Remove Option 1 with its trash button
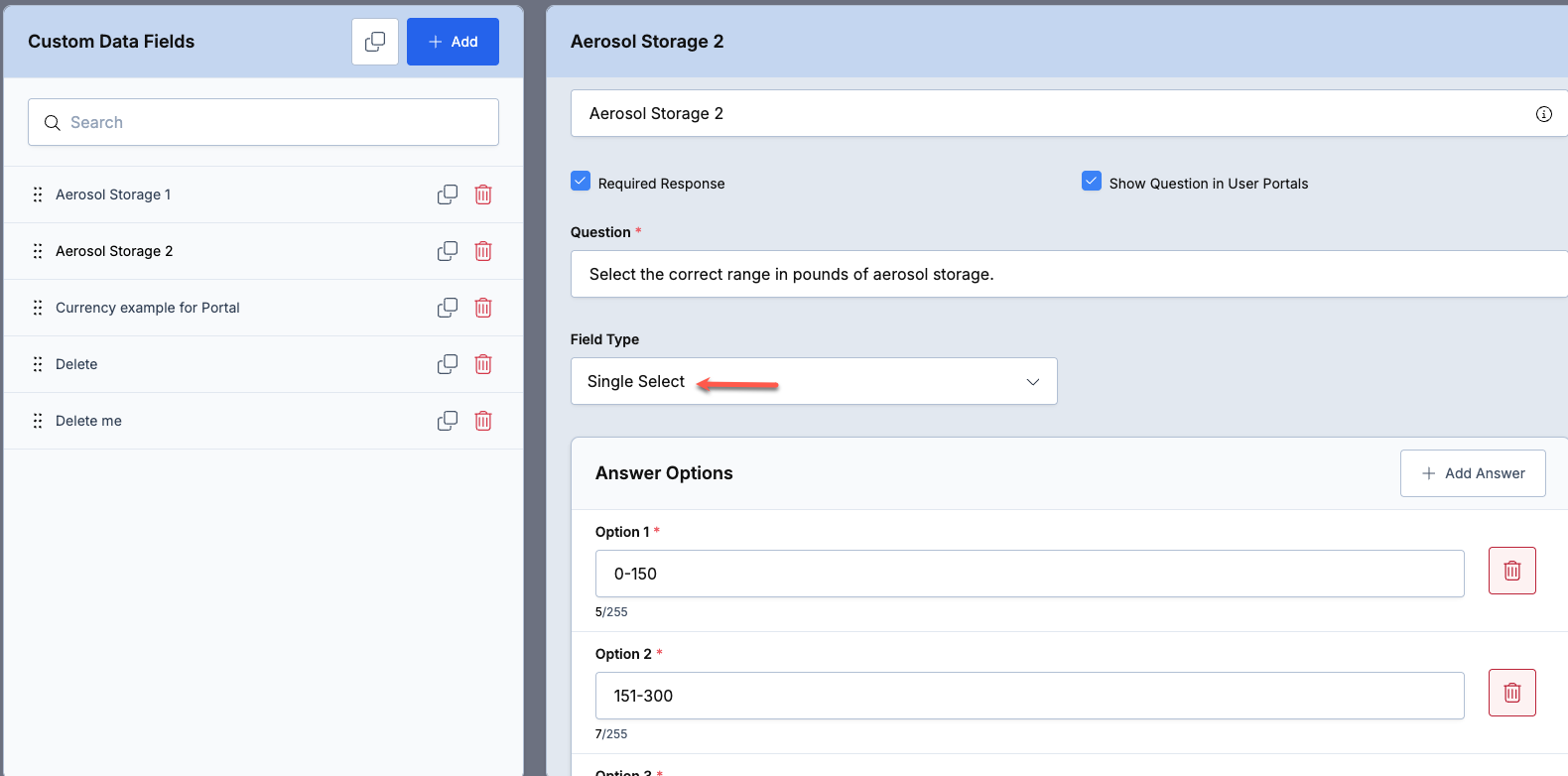 (x=1512, y=571)
